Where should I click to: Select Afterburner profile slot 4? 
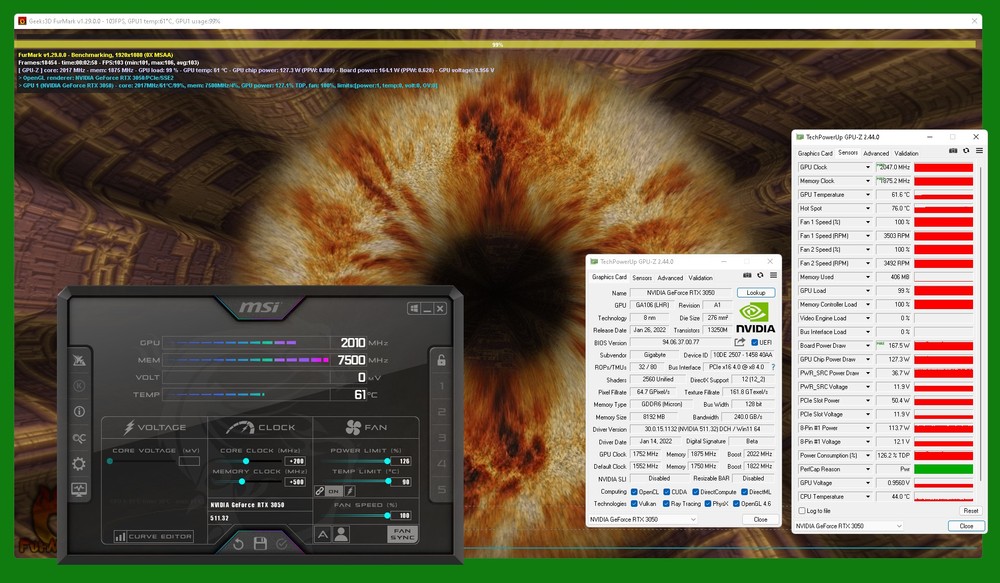[x=441, y=464]
